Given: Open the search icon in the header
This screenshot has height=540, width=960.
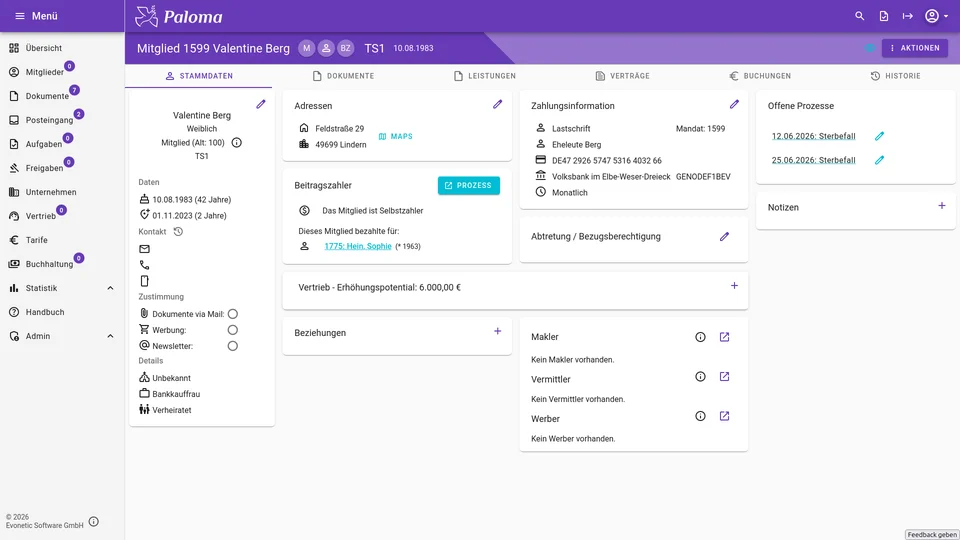Looking at the screenshot, I should [x=860, y=16].
